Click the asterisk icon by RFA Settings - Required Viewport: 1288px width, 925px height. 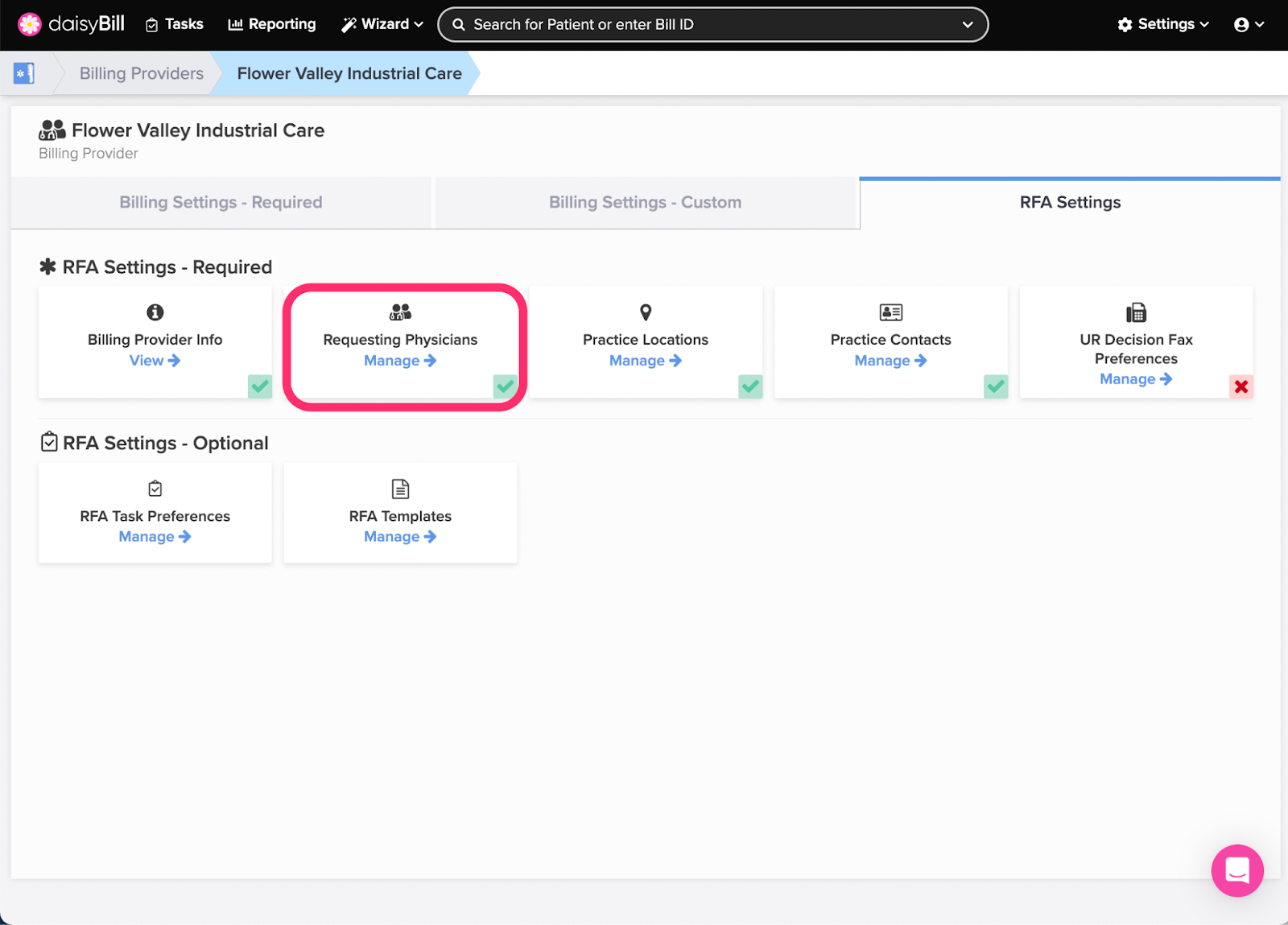pos(48,266)
